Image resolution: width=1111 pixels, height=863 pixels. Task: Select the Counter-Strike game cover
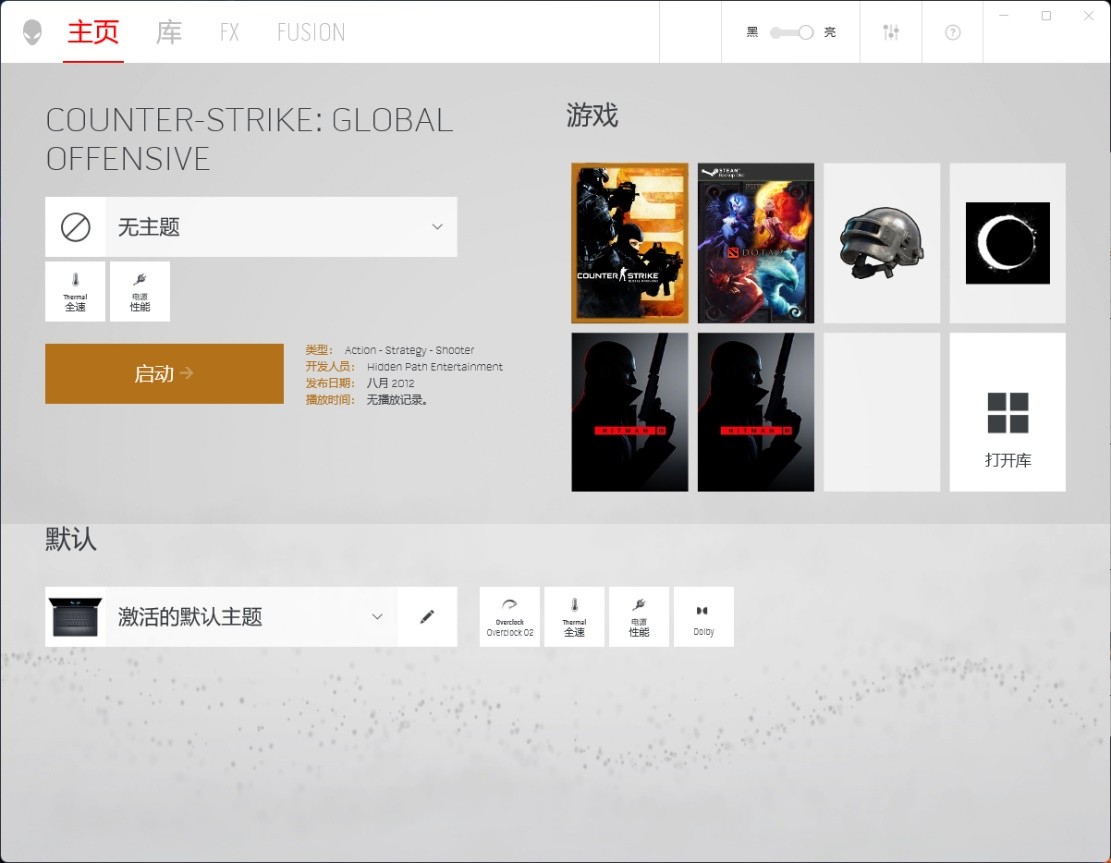(630, 243)
